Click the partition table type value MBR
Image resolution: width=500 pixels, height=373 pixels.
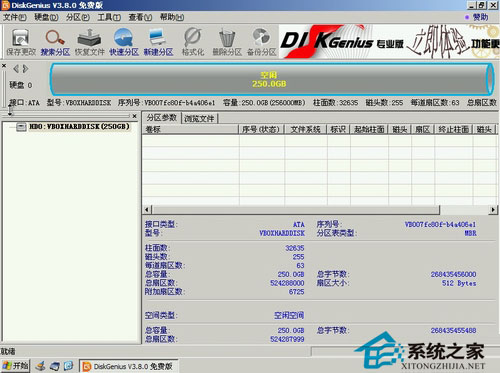[x=470, y=233]
